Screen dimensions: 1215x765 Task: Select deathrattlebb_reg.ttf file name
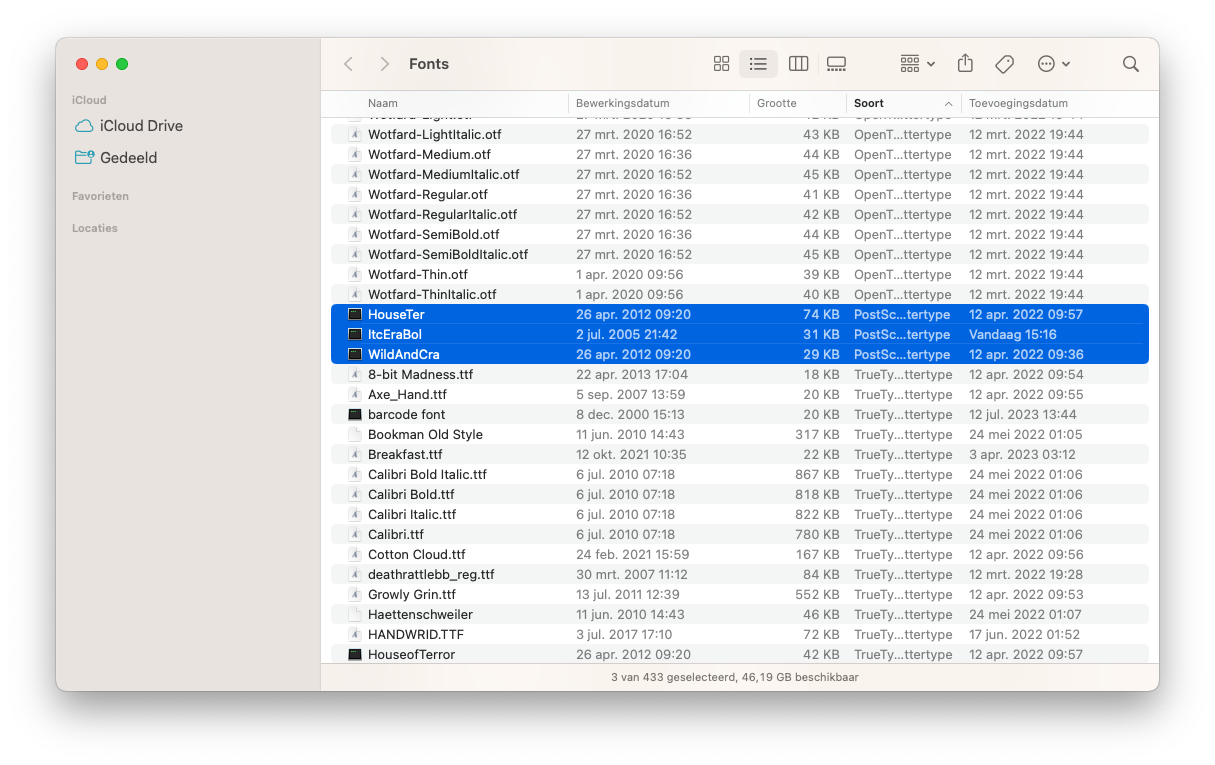[x=431, y=574]
